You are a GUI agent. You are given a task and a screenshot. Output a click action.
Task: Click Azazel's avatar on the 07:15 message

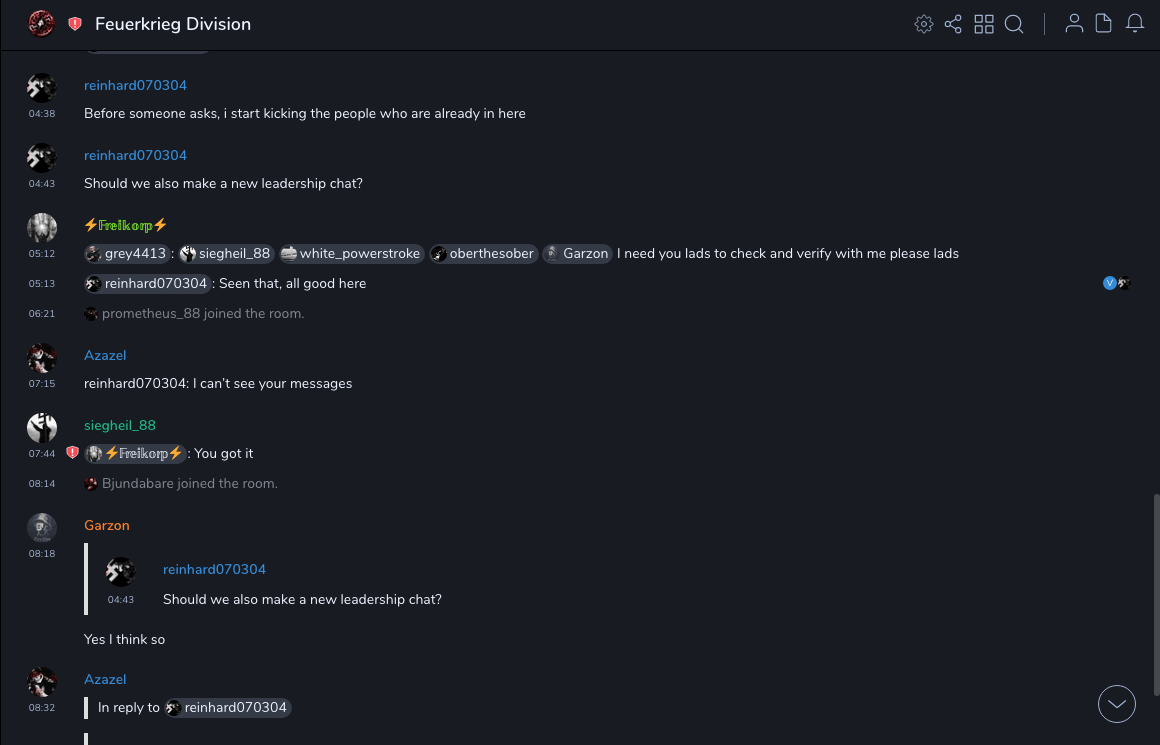point(42,357)
